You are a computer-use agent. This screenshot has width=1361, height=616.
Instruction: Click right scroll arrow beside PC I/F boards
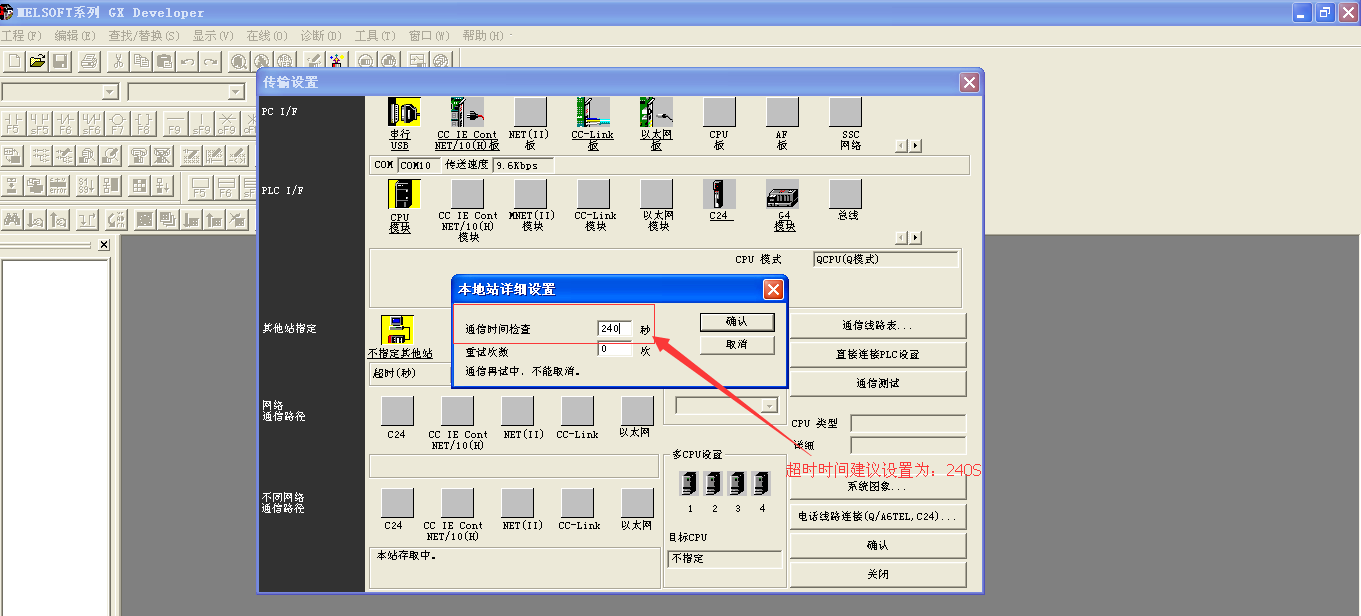(x=916, y=144)
